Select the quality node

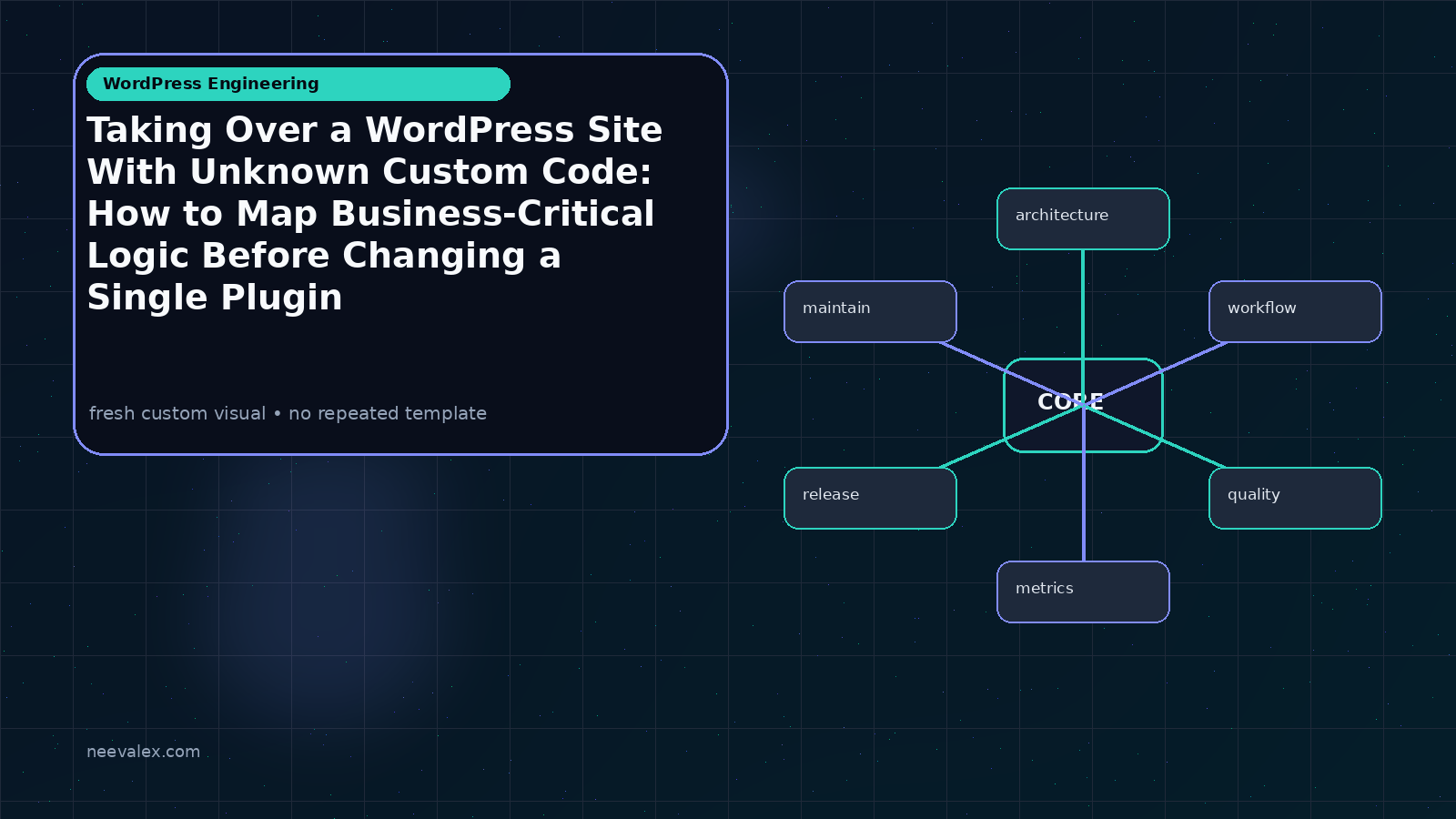[1295, 498]
